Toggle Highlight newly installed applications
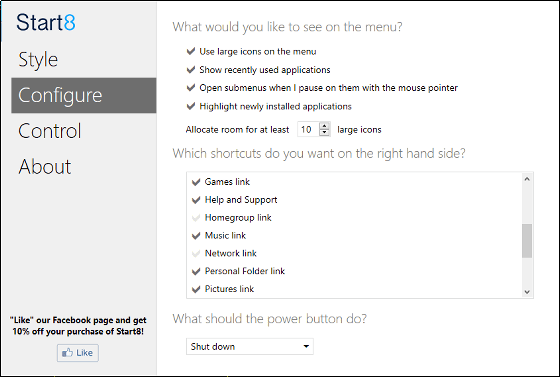 [191, 106]
